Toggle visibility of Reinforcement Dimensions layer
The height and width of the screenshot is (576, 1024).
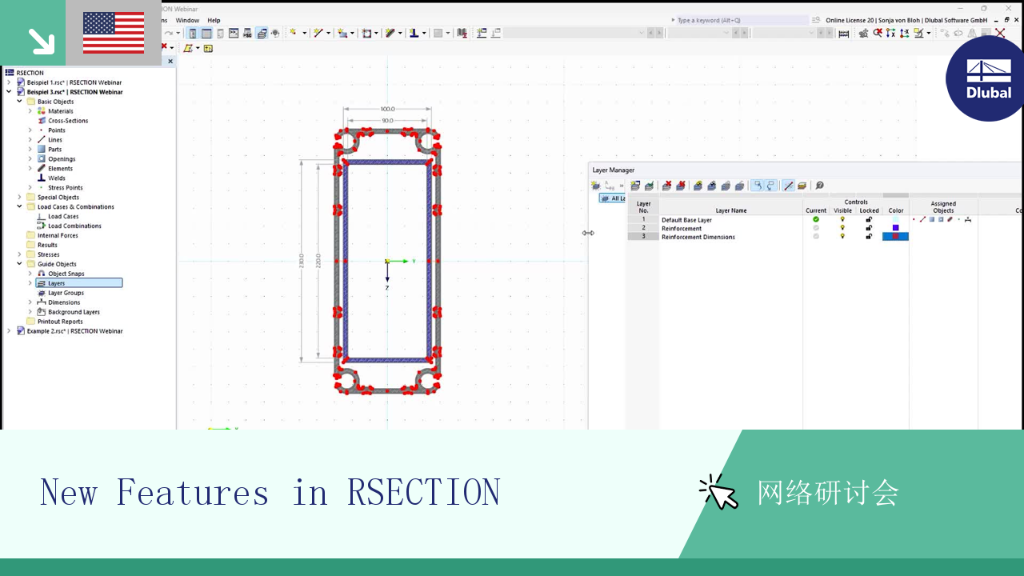[x=842, y=236]
